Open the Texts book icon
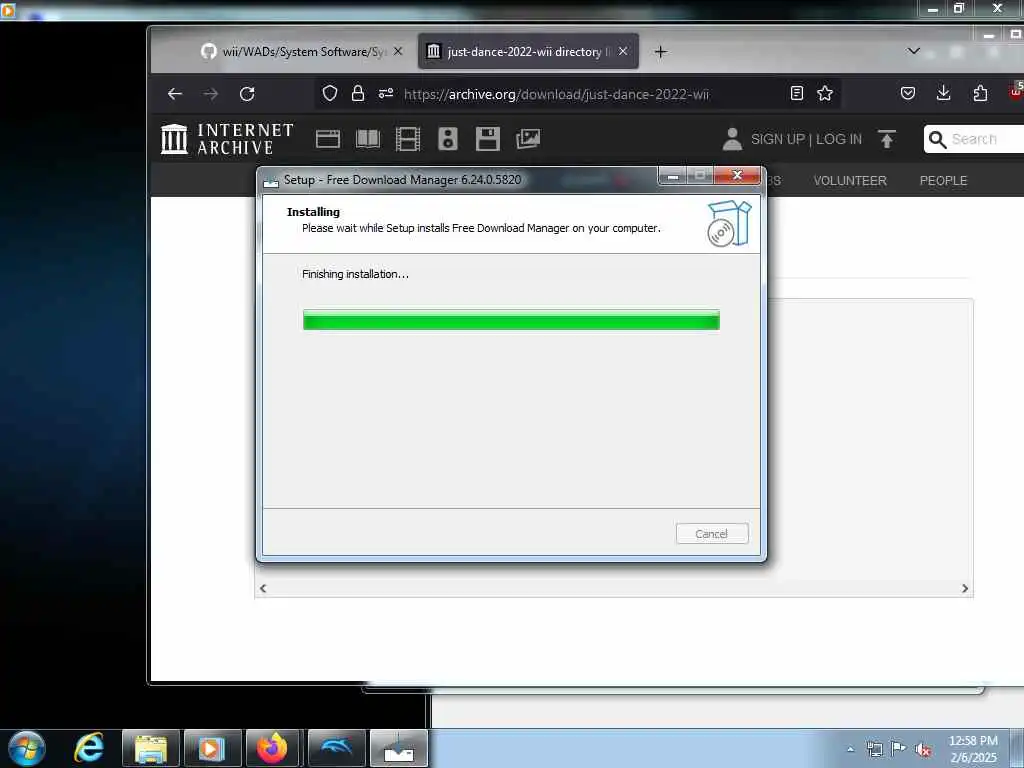Screen dimensions: 1024x768 pyautogui.click(x=368, y=139)
